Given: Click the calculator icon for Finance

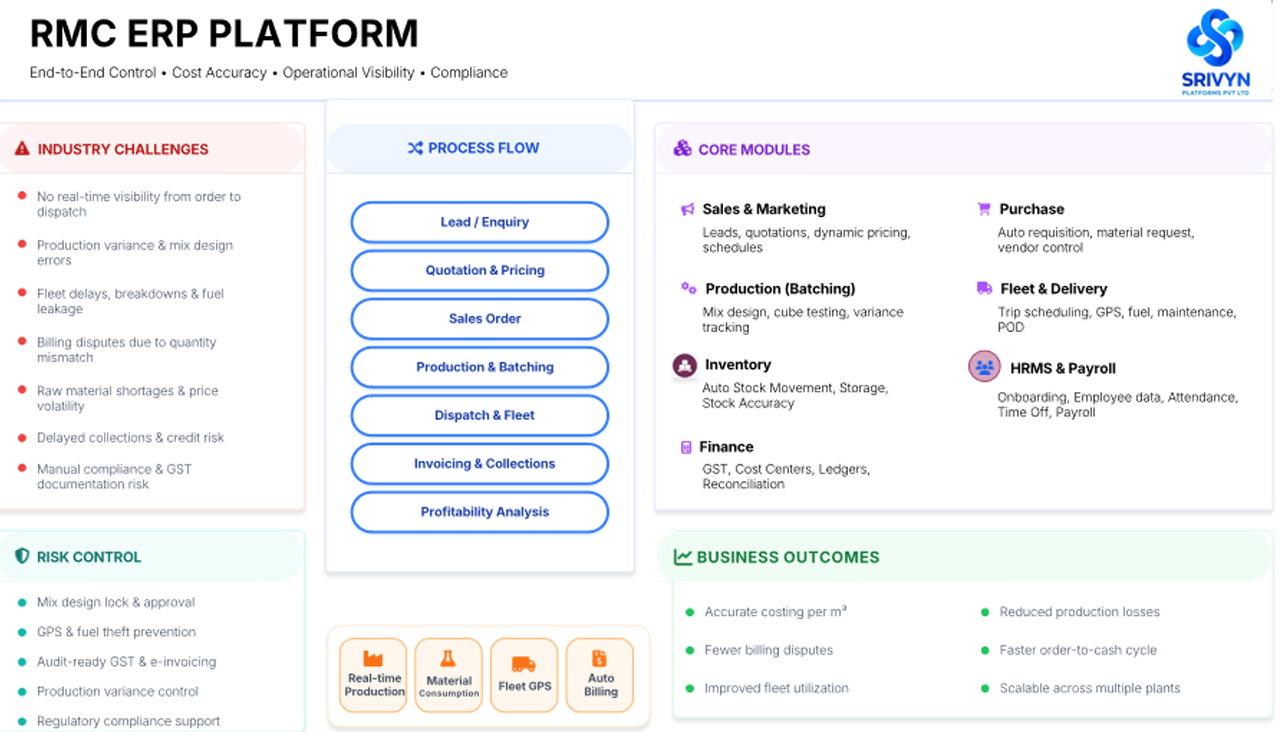Looking at the screenshot, I should click(686, 447).
